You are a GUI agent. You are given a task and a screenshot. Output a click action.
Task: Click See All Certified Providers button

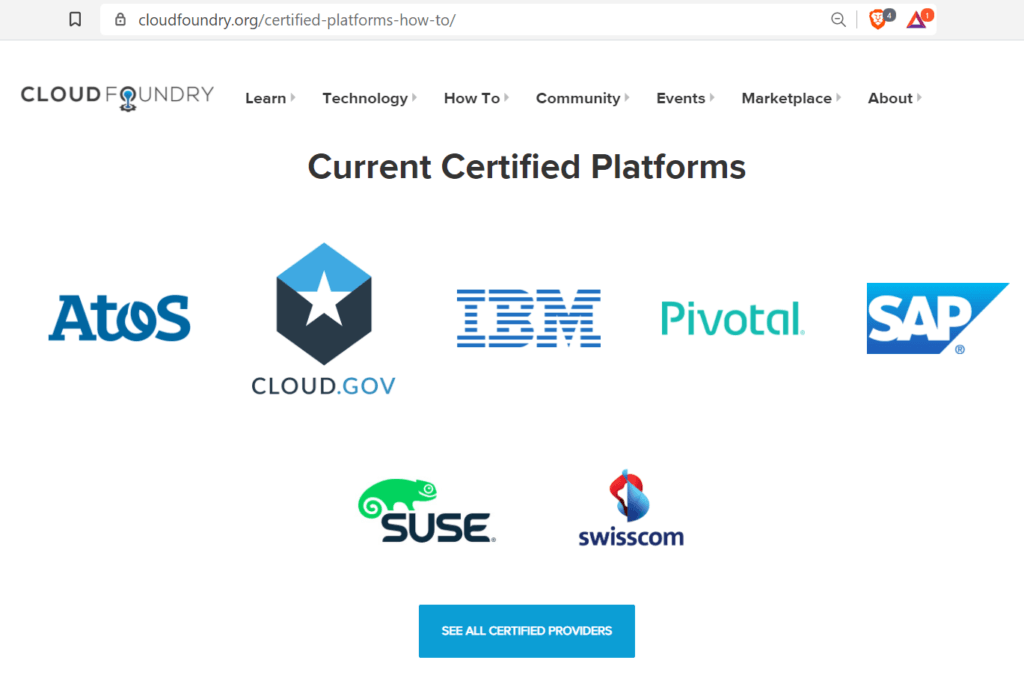526,631
